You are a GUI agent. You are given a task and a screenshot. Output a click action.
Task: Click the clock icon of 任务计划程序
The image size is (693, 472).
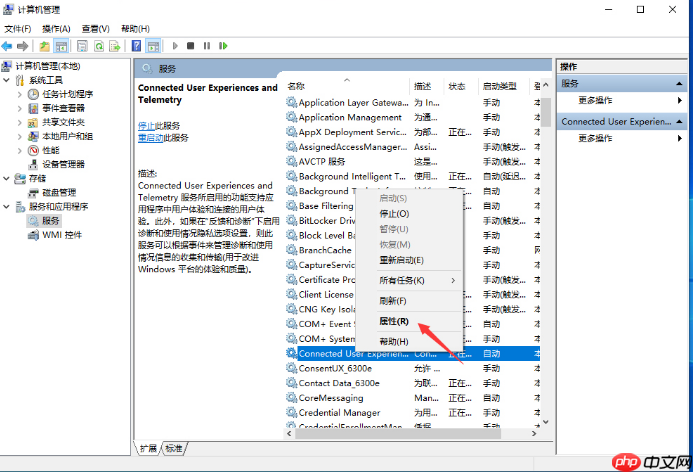[x=34, y=94]
